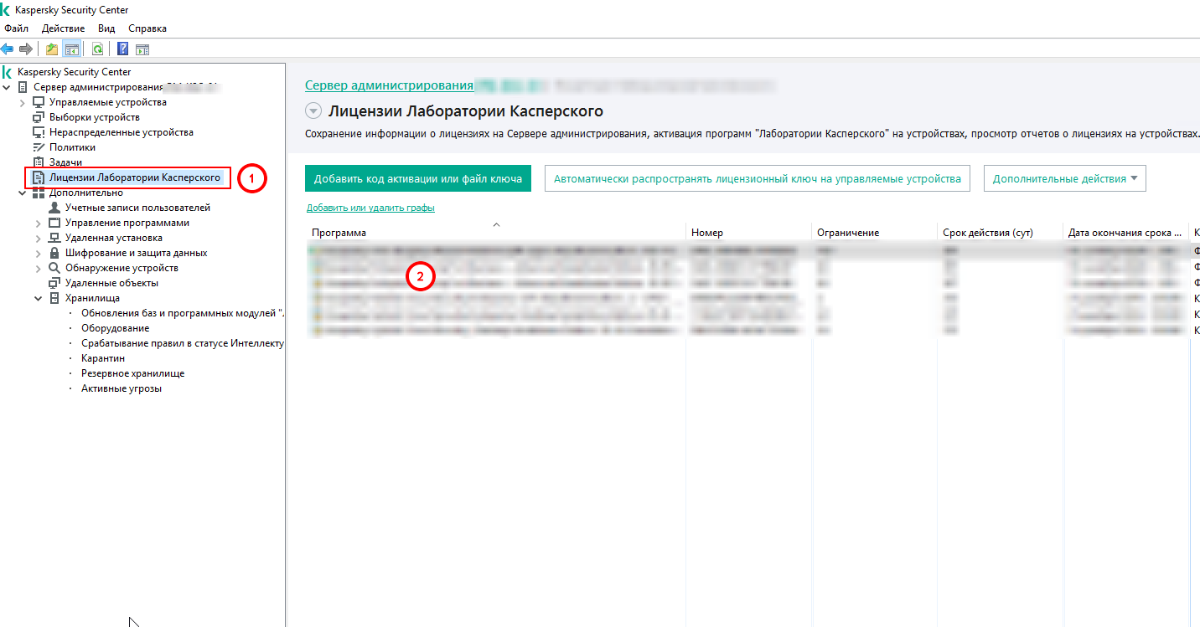1200x627 pixels.
Task: Select Срабатывание правил в статусе item
Action: click(182, 343)
